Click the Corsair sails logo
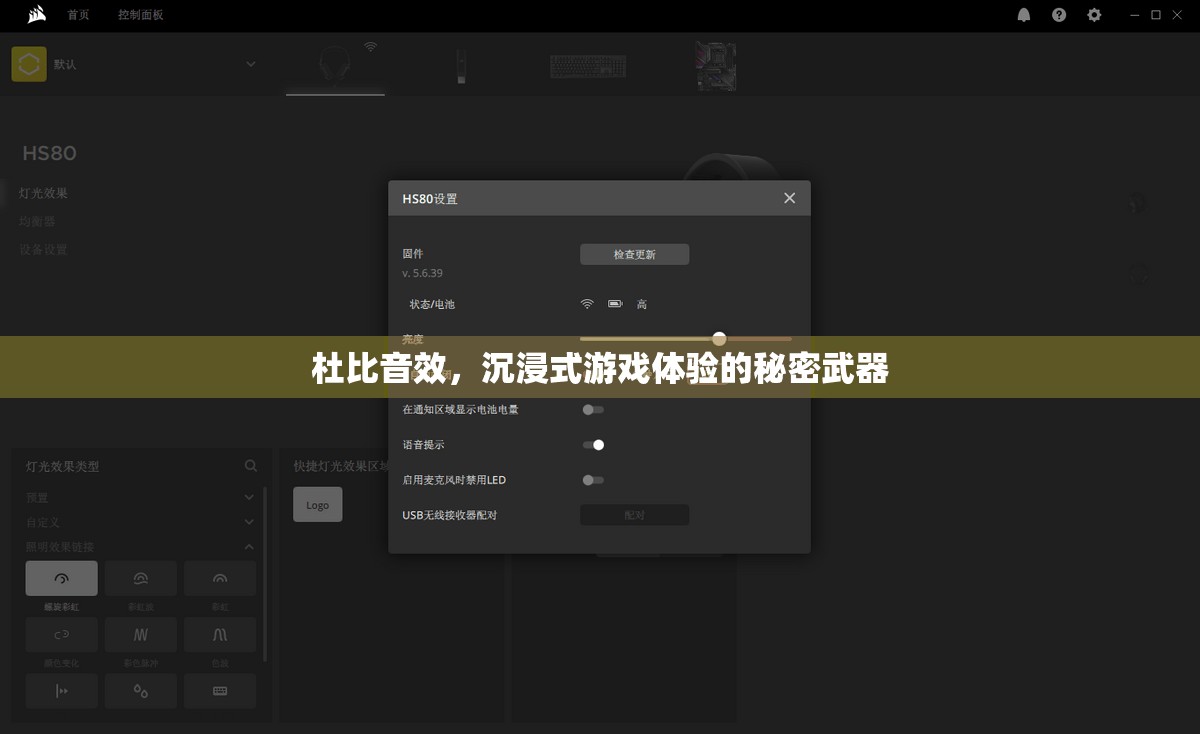 [37, 14]
